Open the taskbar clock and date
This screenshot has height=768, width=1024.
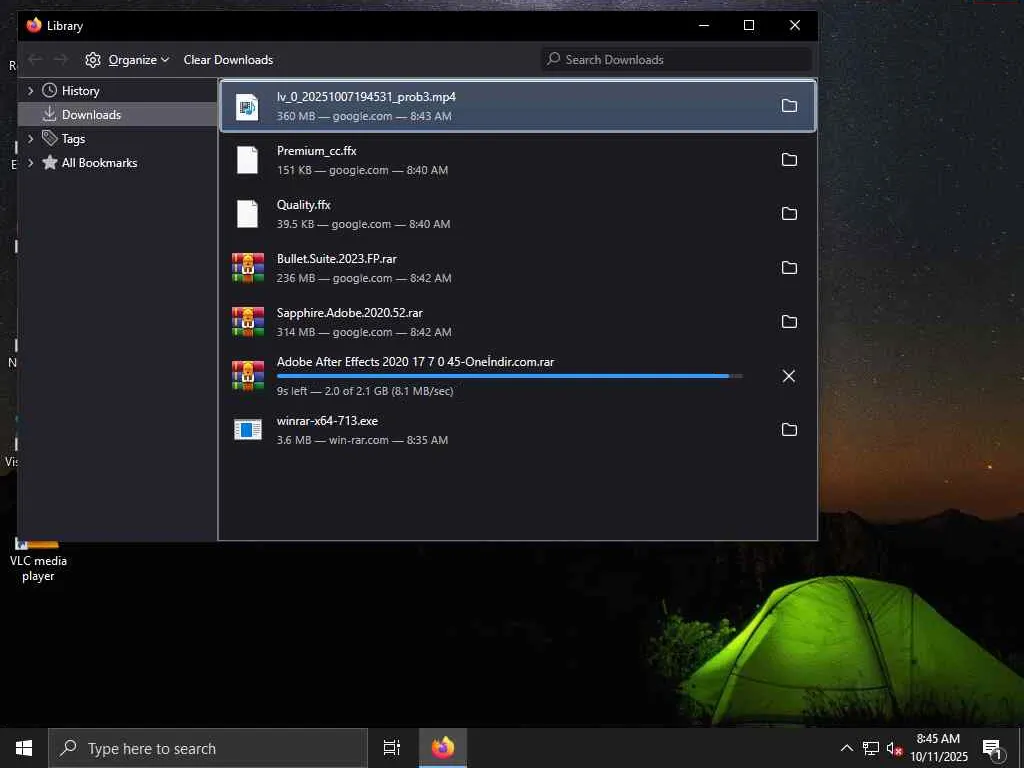tap(938, 748)
